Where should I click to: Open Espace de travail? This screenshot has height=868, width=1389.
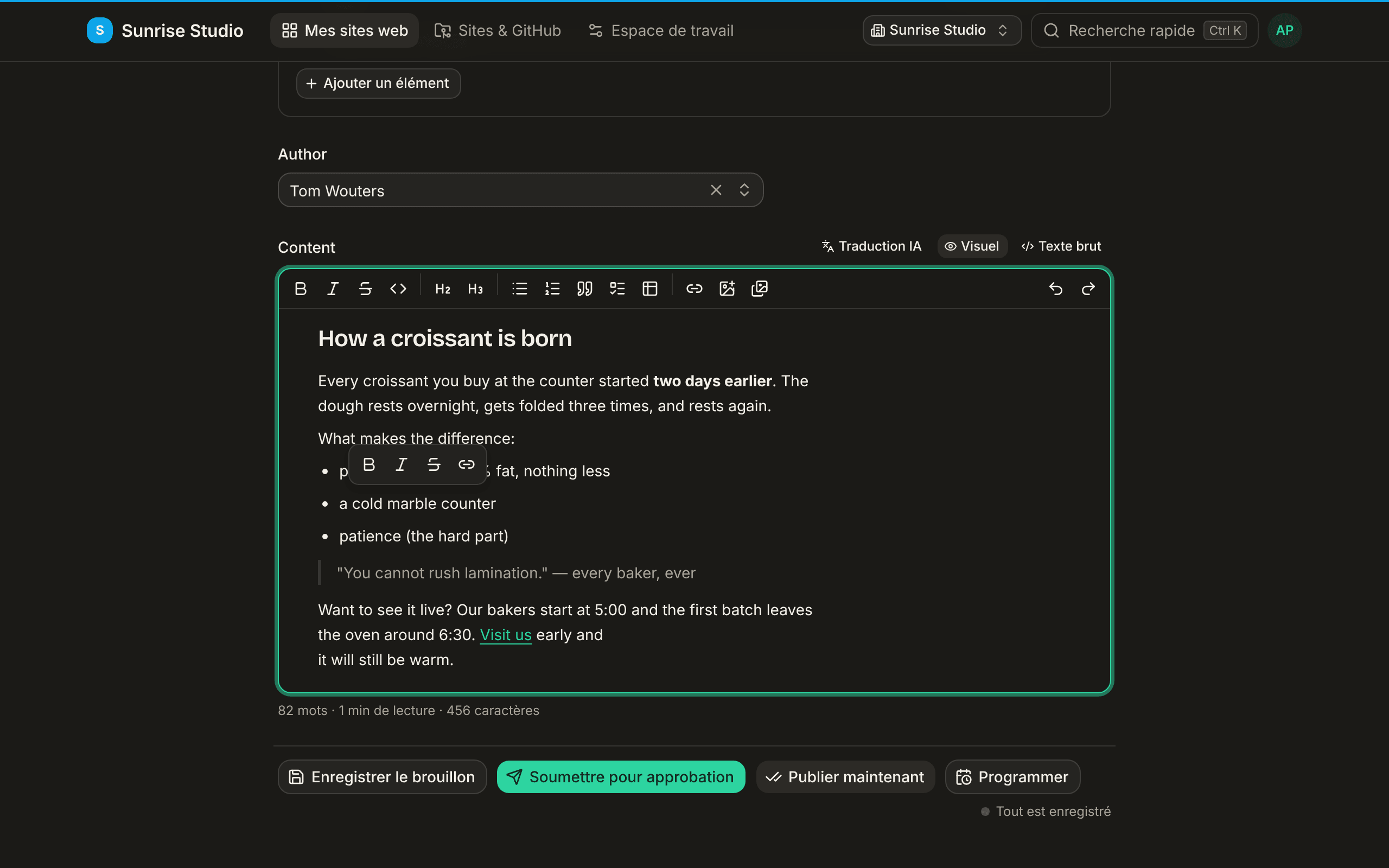pyautogui.click(x=661, y=30)
